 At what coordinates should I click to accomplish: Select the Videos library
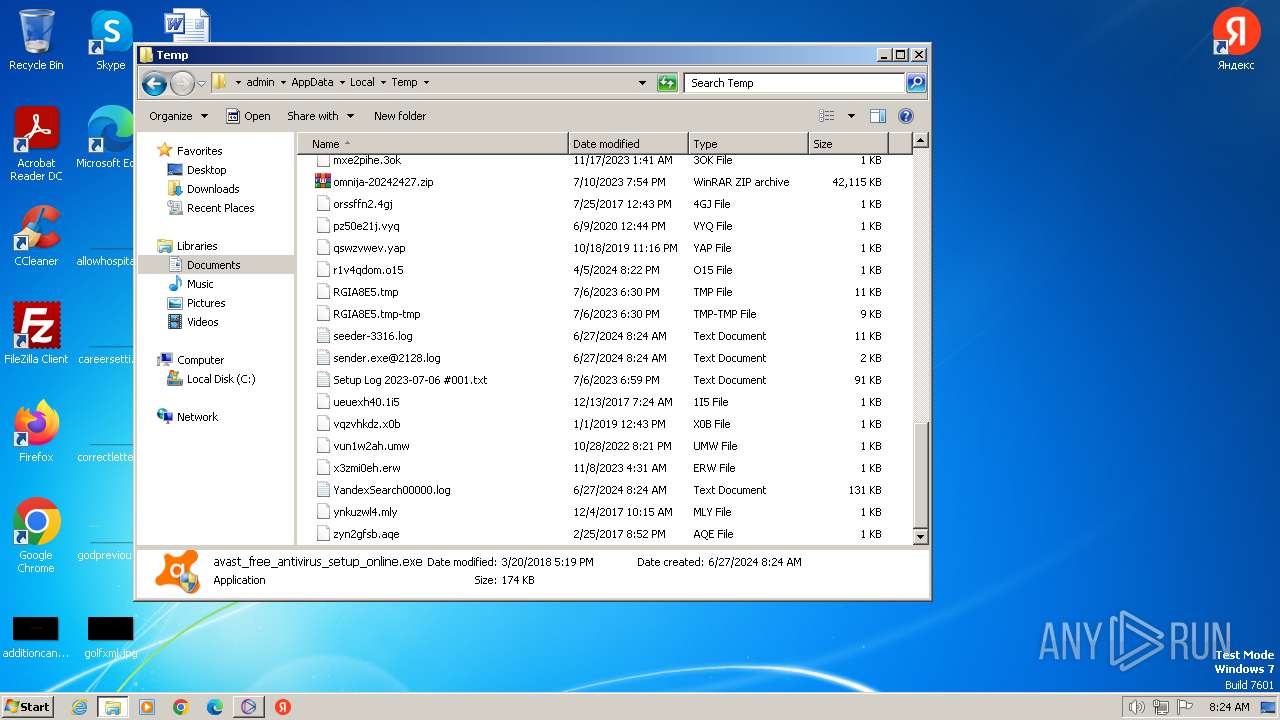[202, 322]
